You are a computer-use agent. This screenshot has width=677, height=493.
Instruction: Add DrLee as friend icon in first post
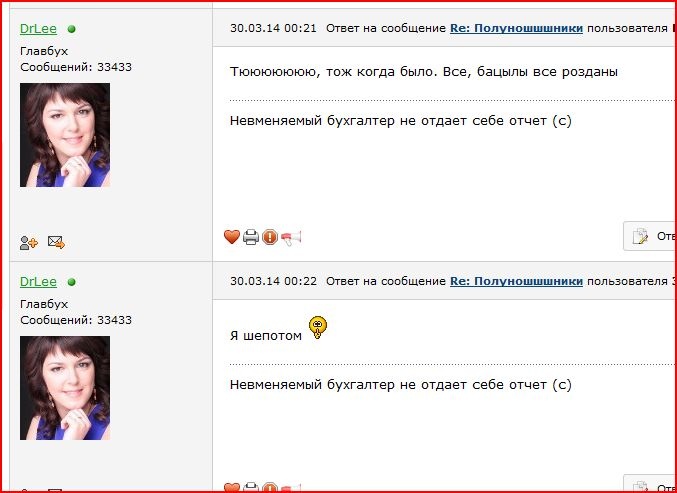pos(29,243)
